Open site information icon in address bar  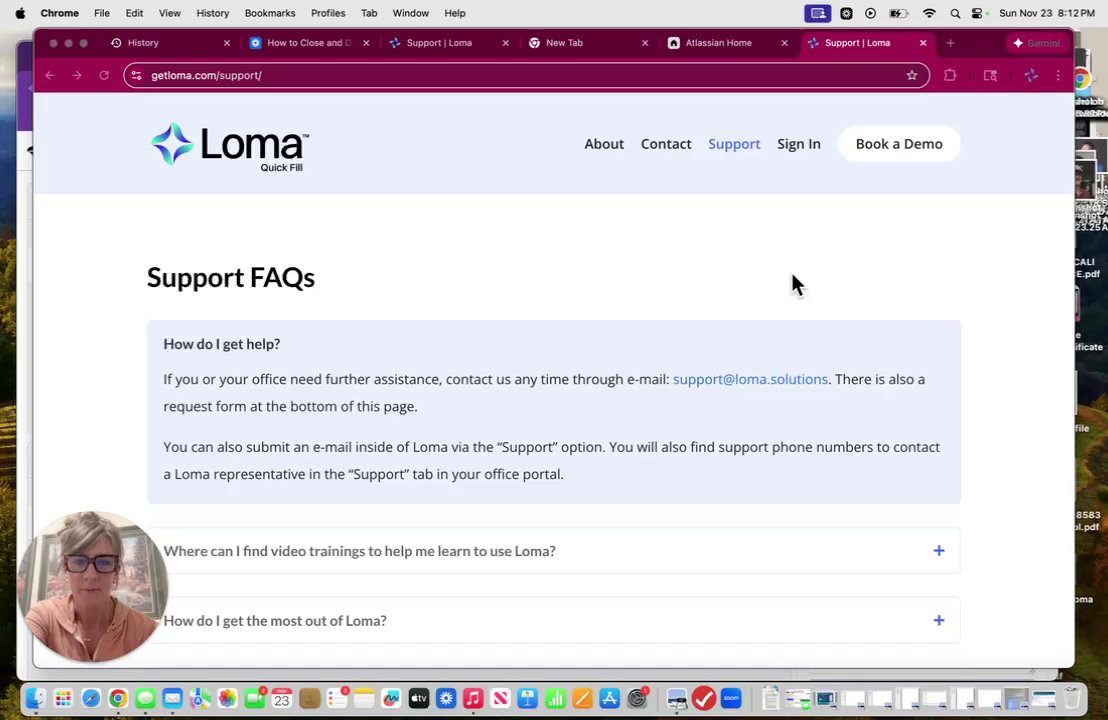point(136,75)
